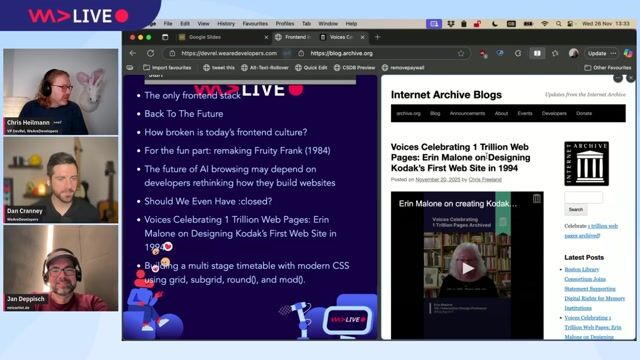The width and height of the screenshot is (640, 360).
Task: Add this page to favourites with star icon
Action: [x=461, y=53]
